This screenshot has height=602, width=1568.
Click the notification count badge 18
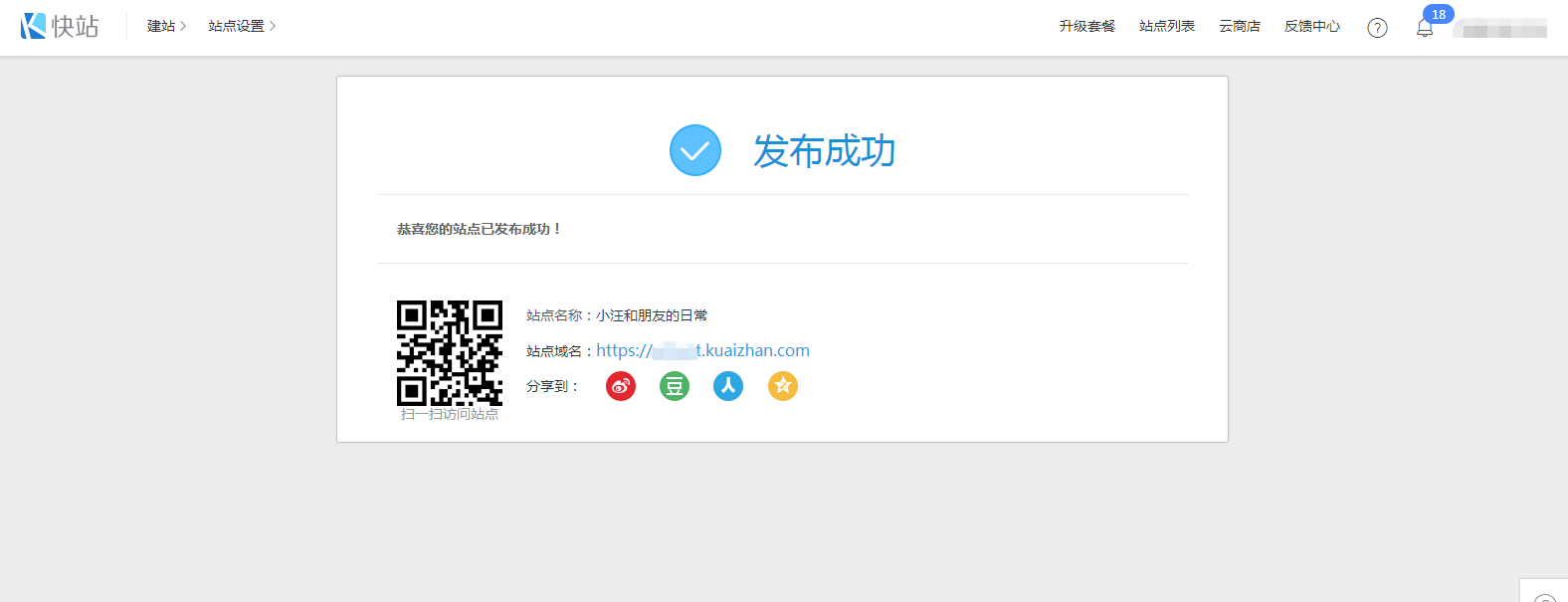click(x=1439, y=14)
